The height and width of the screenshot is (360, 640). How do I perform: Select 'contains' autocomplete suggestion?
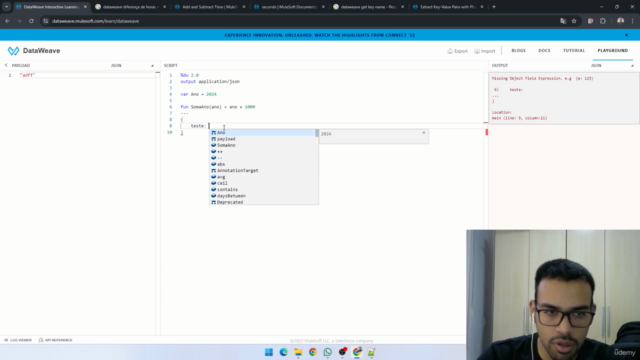263,189
